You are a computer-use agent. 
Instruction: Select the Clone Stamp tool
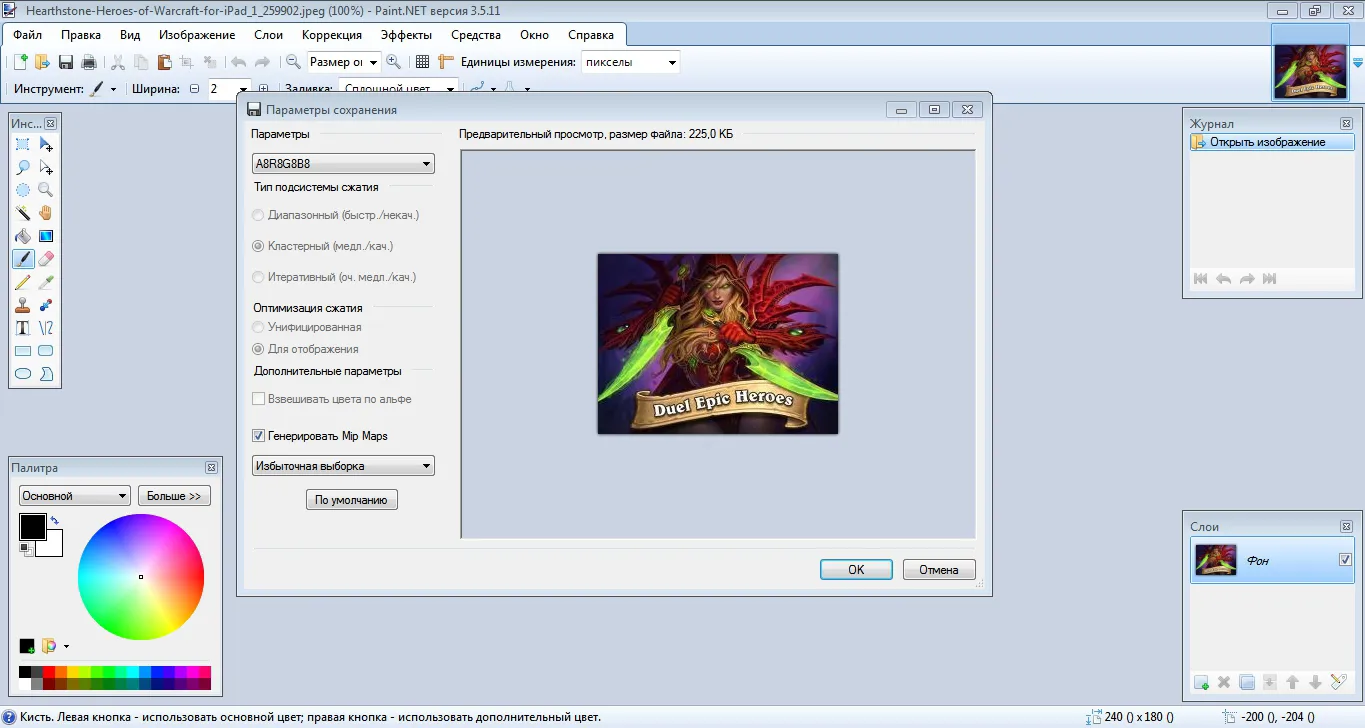coord(23,305)
